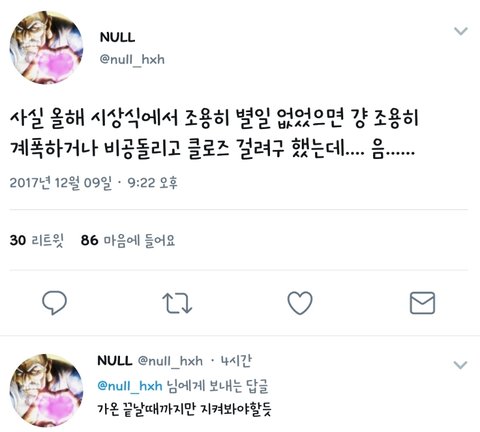The width and height of the screenshot is (480, 432).
Task: Click the NULL display name at top
Action: 117,37
